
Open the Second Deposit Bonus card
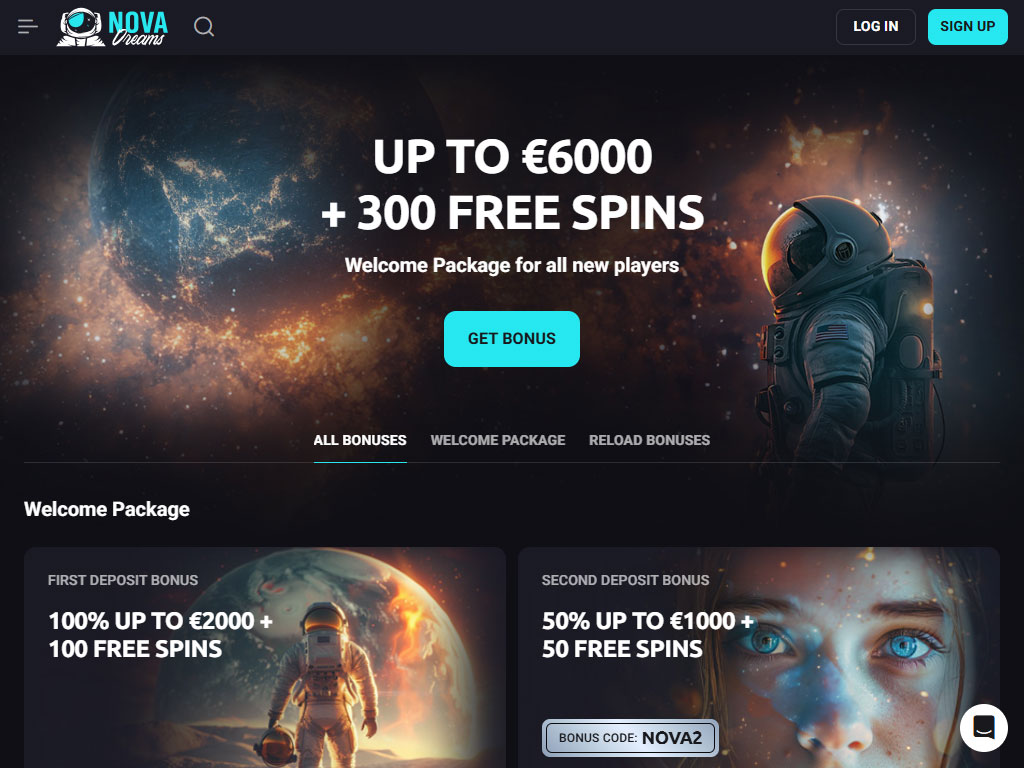759,658
